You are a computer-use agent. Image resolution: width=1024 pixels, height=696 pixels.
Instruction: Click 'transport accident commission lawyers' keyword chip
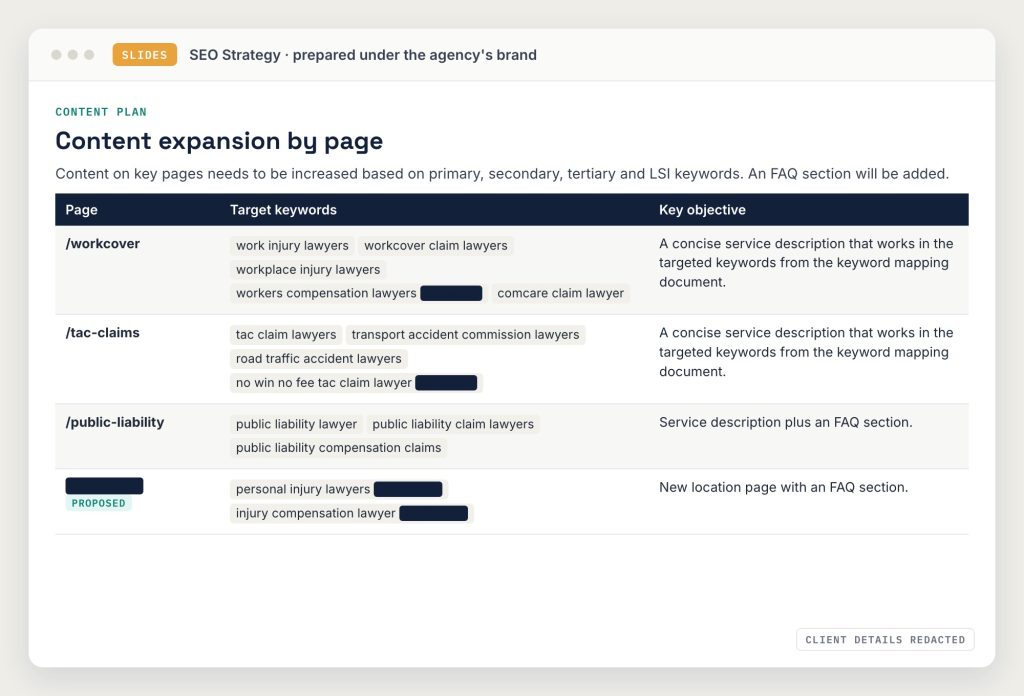[466, 334]
